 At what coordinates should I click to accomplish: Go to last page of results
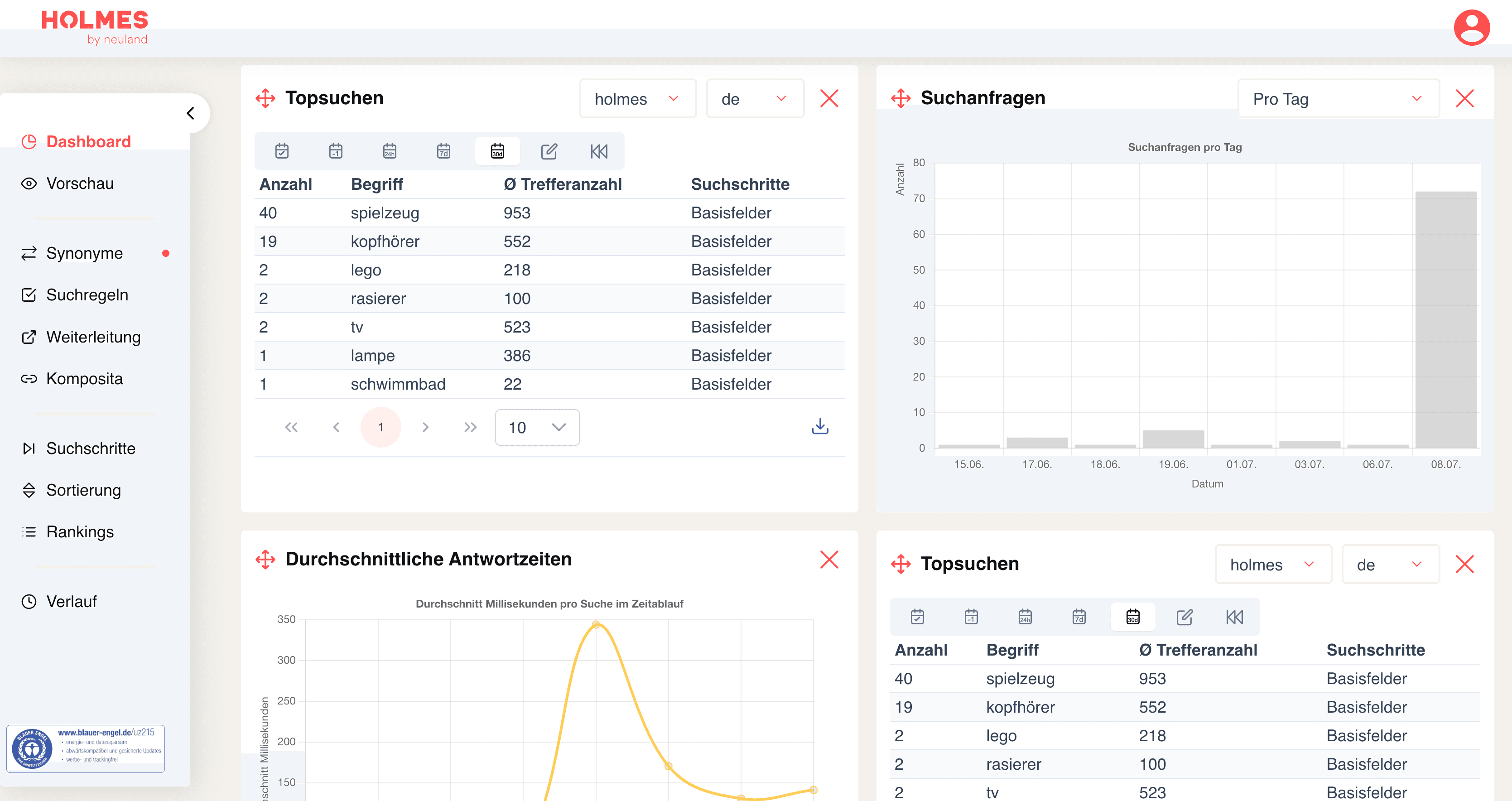coord(470,427)
